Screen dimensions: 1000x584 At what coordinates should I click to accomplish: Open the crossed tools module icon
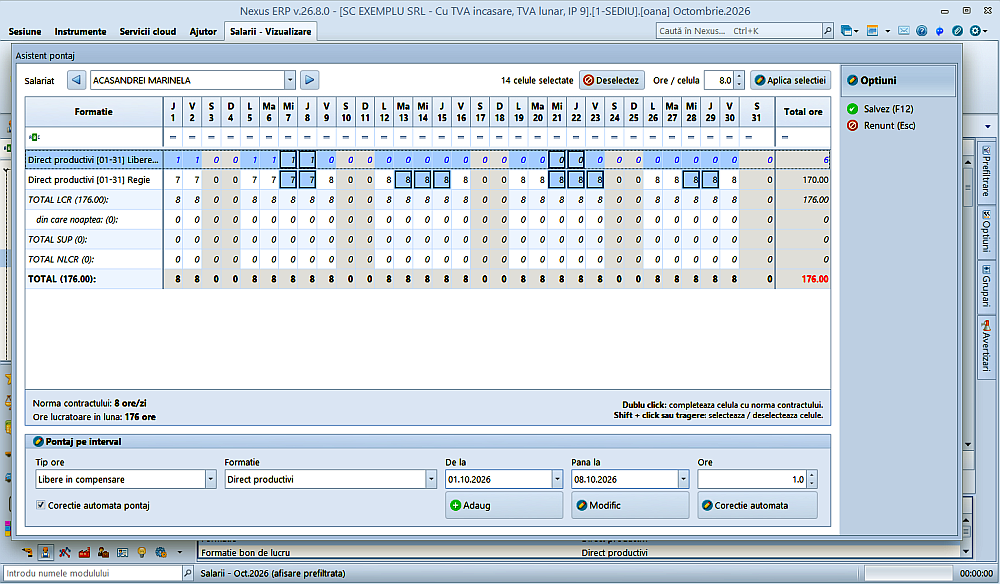click(64, 552)
